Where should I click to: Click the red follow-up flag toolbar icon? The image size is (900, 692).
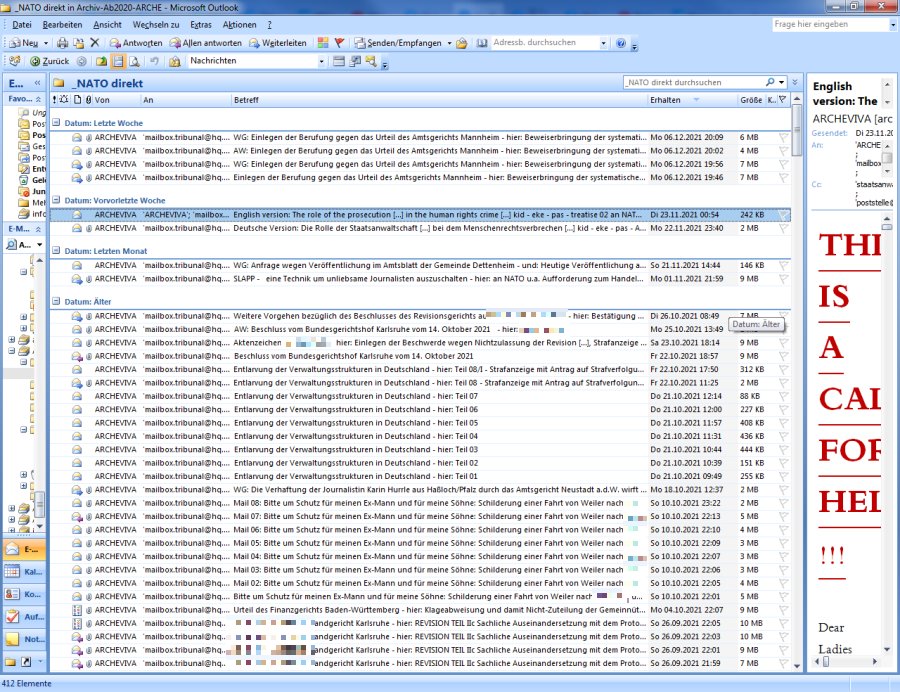pyautogui.click(x=339, y=42)
